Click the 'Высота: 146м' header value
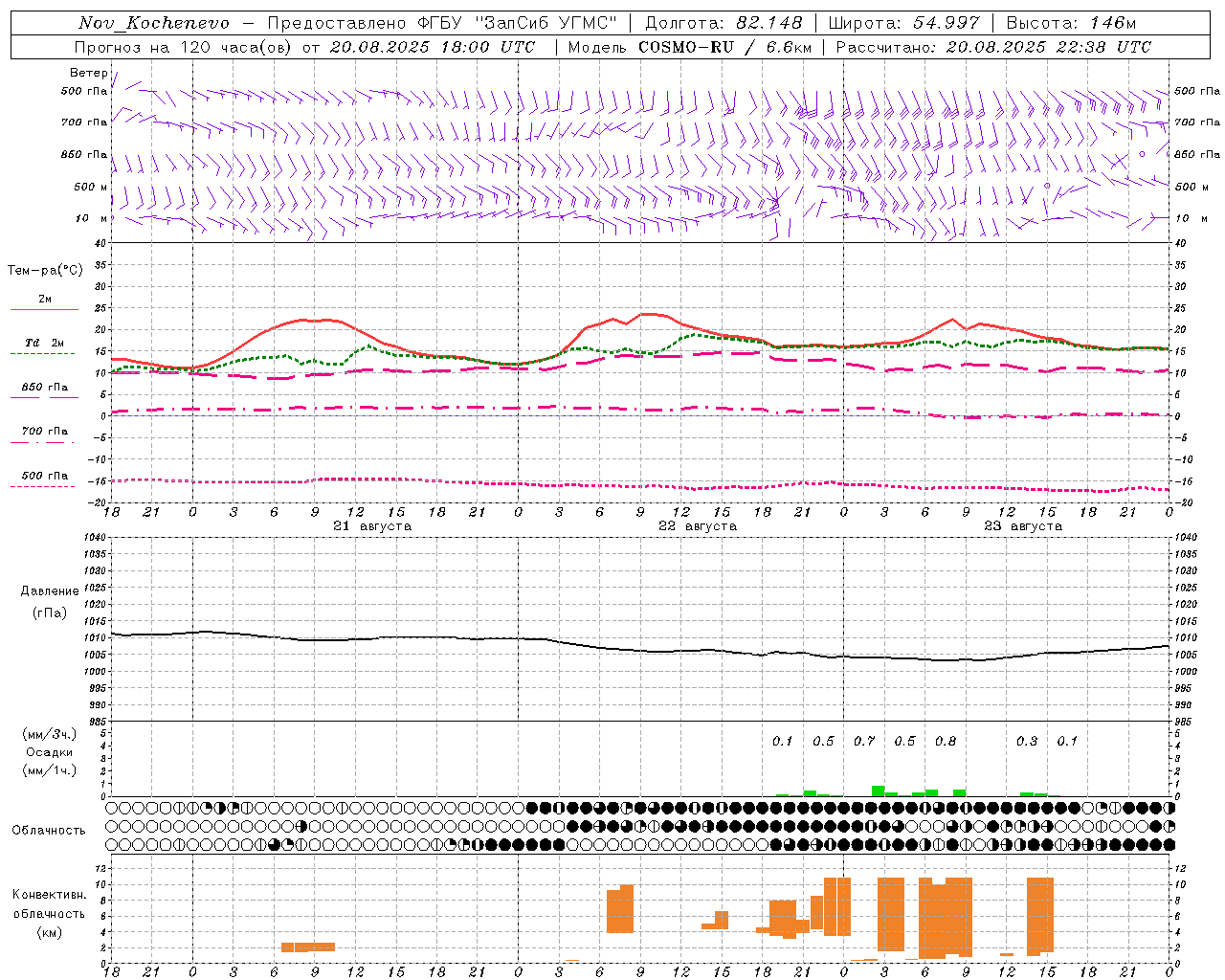This screenshot has width=1225, height=980. click(1071, 23)
